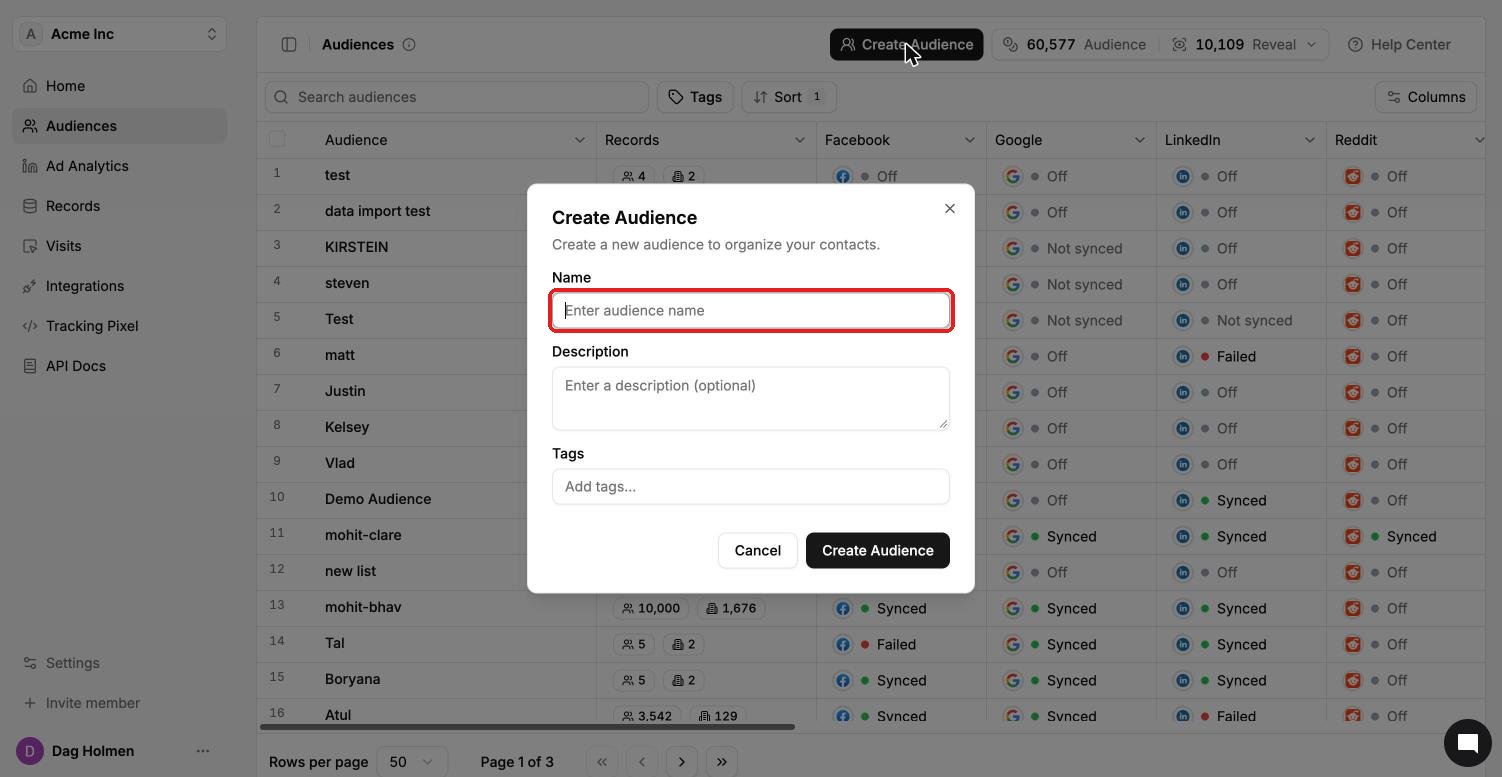Click the Add tags field
Image resolution: width=1502 pixels, height=777 pixels.
click(751, 486)
